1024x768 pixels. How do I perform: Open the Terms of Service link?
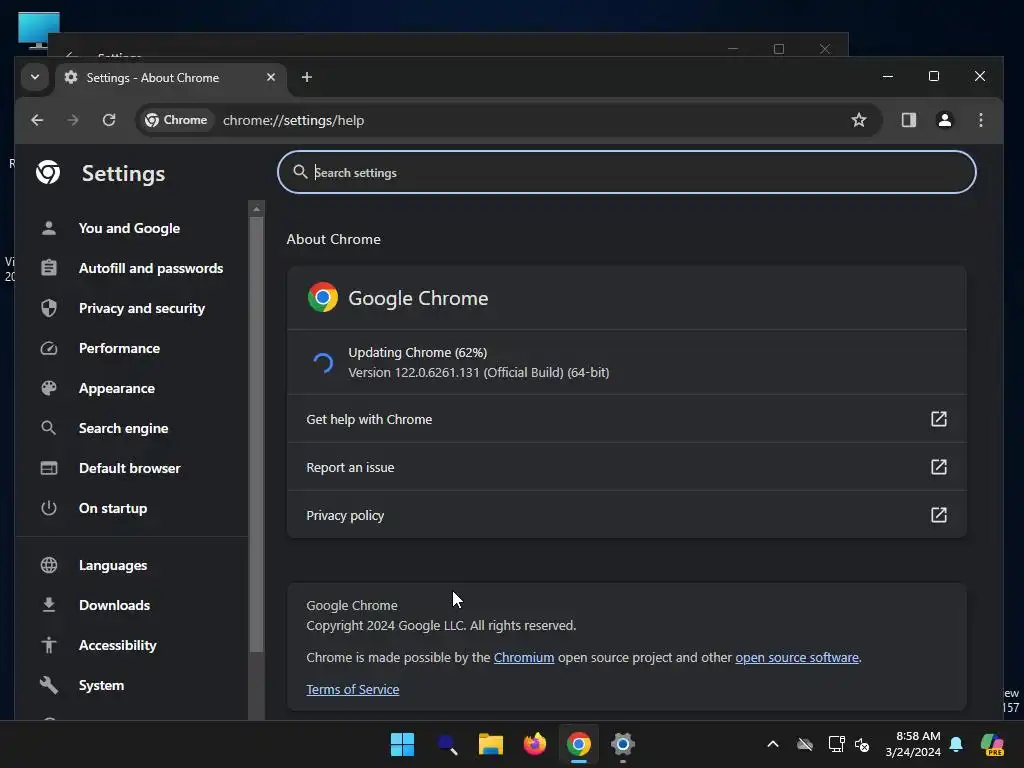(353, 690)
